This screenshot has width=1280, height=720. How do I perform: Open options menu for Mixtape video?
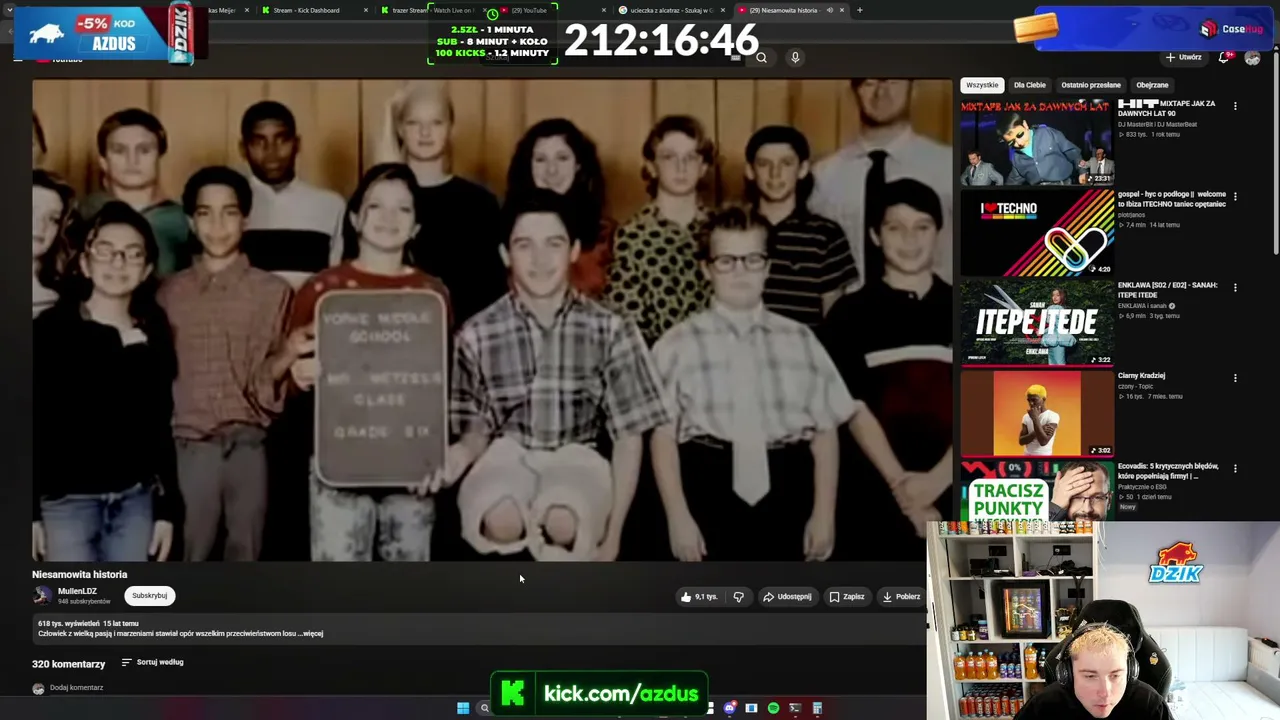click(1235, 105)
